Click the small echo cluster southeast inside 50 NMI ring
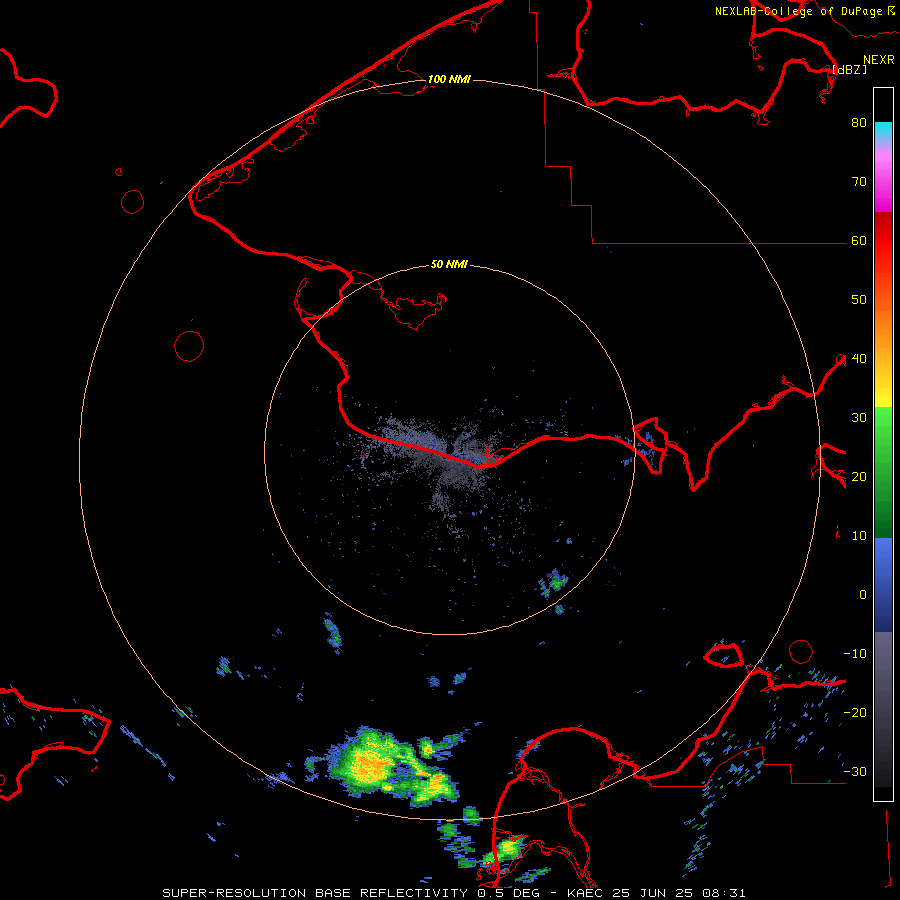 coord(554,583)
